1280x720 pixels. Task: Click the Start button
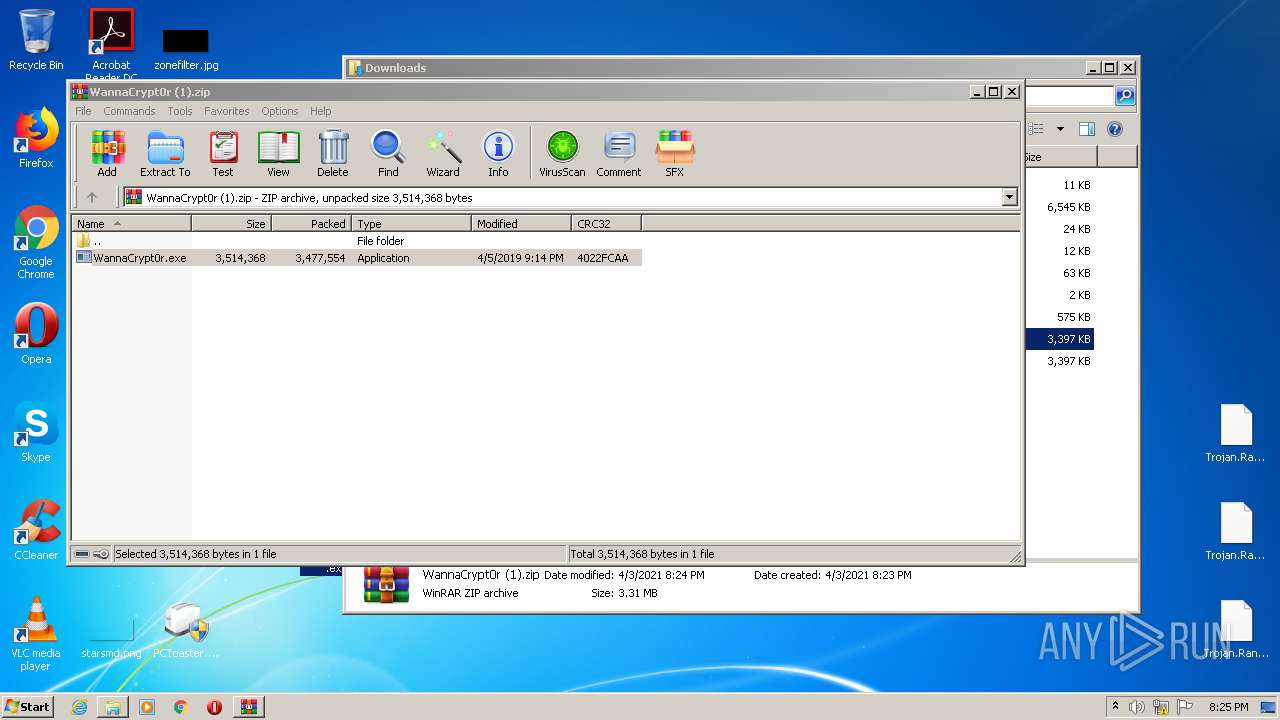(27, 706)
